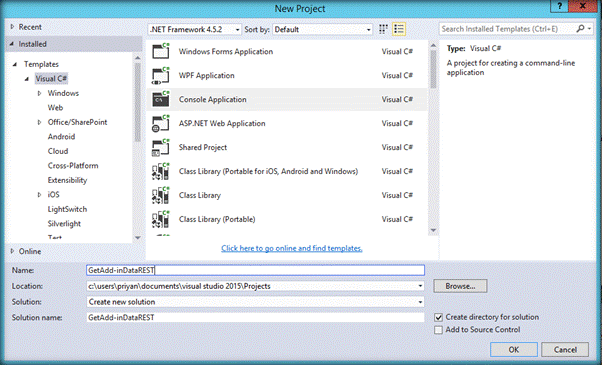Expand the Windows tree node arrow
Viewport: 602px width, 365px height.
click(39, 93)
